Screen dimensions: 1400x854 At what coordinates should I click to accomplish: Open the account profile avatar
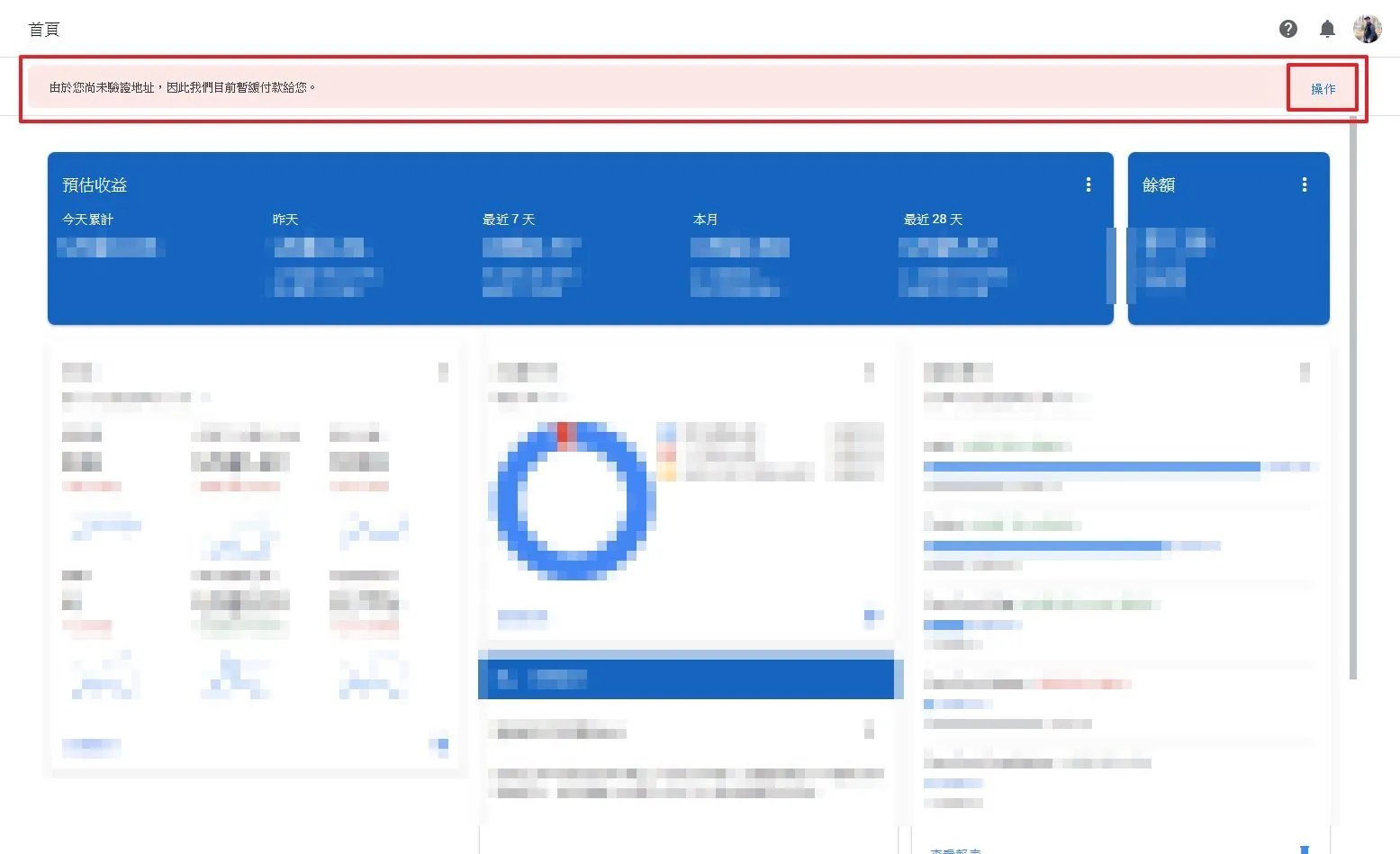tap(1367, 29)
